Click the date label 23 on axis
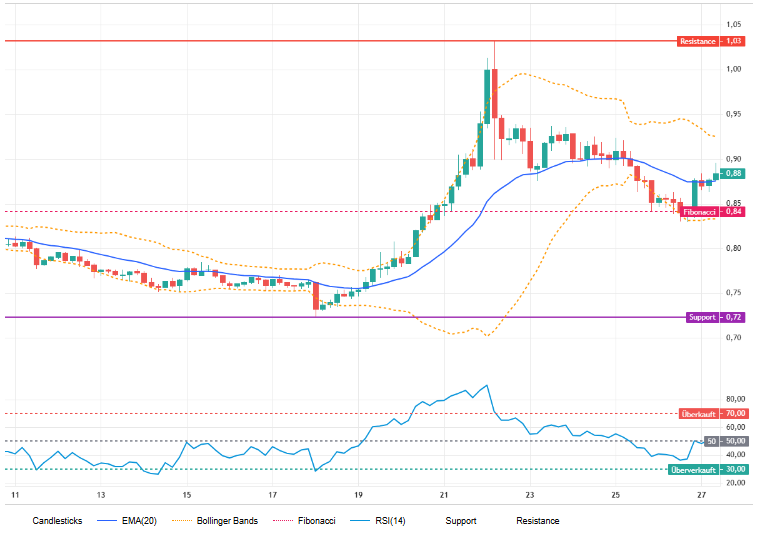The width and height of the screenshot is (762, 536). [530, 495]
